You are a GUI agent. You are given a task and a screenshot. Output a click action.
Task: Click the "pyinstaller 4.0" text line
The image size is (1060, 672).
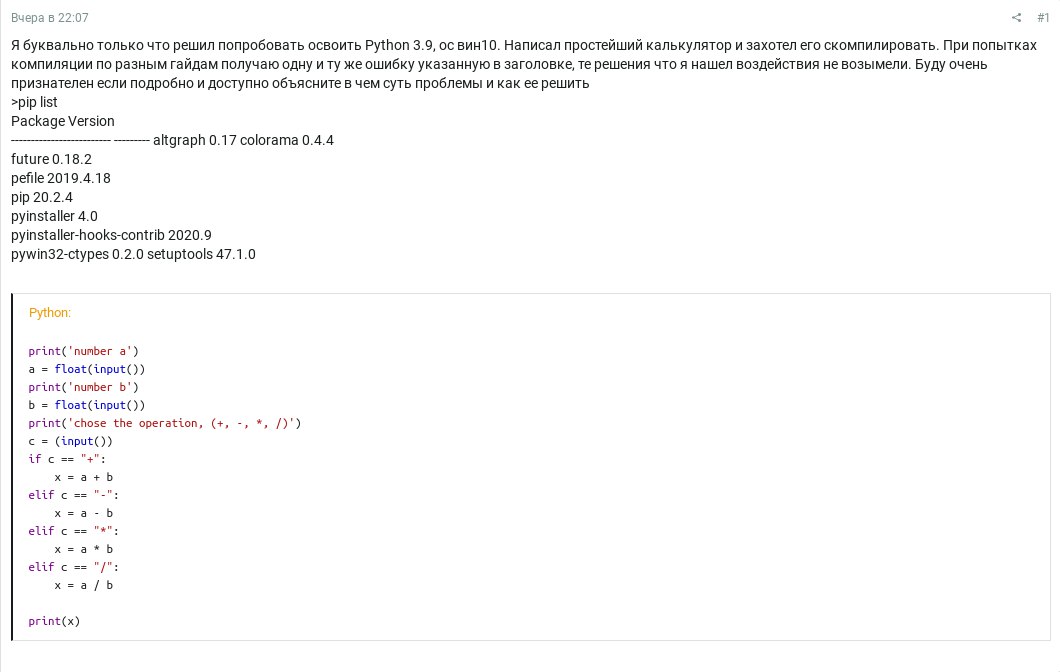tap(54, 216)
